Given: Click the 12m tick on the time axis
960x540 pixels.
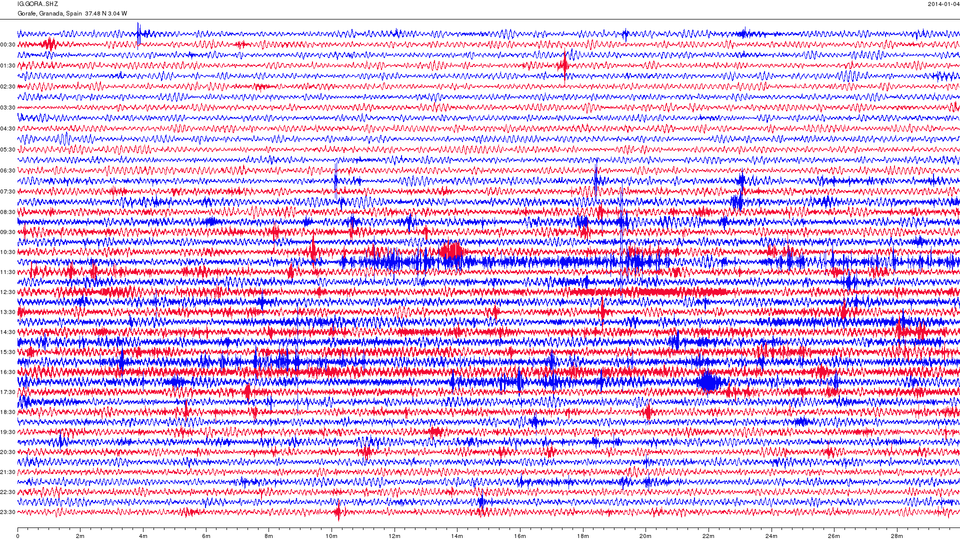Looking at the screenshot, I should point(394,536).
